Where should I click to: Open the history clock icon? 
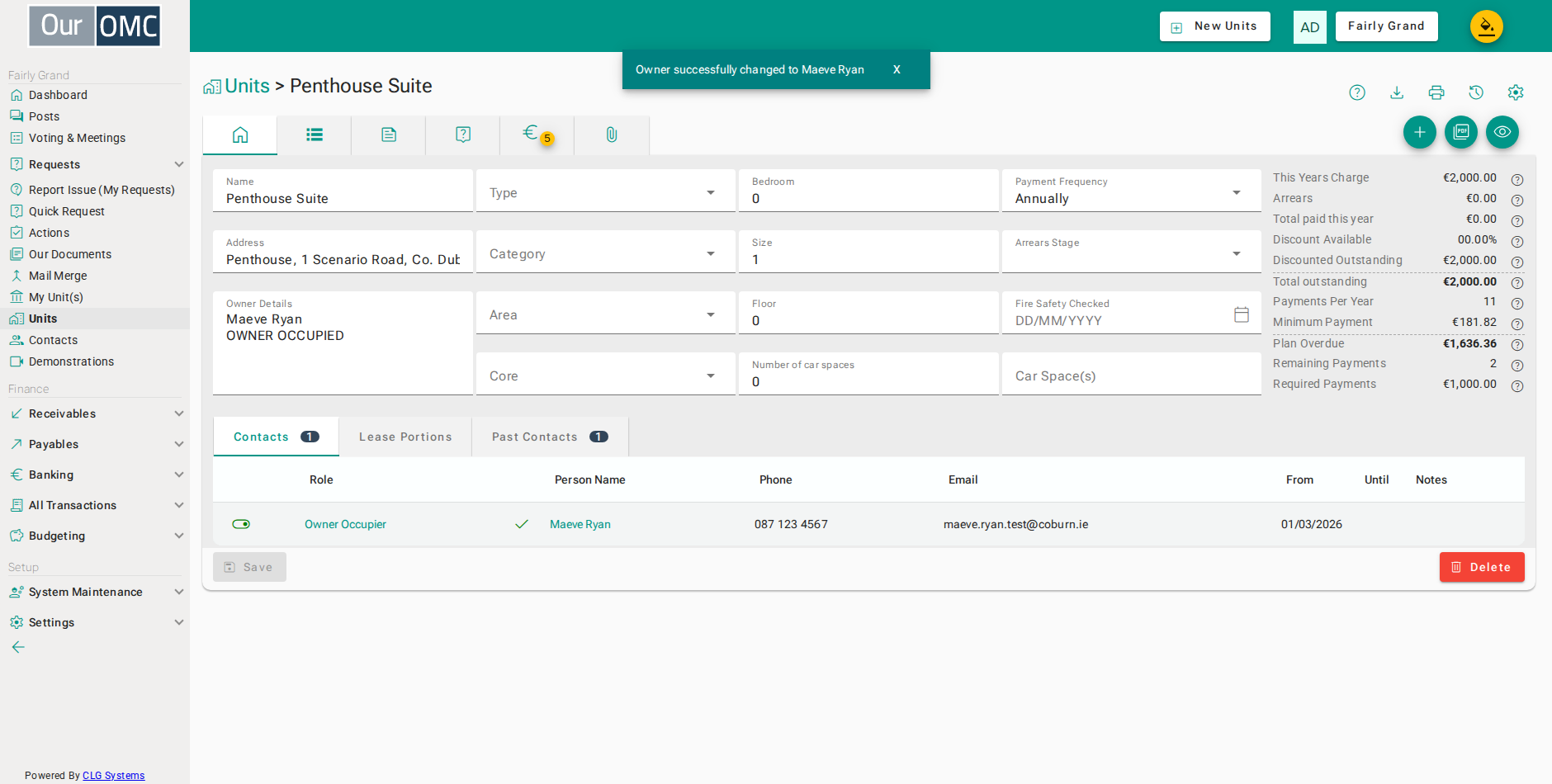click(1476, 92)
